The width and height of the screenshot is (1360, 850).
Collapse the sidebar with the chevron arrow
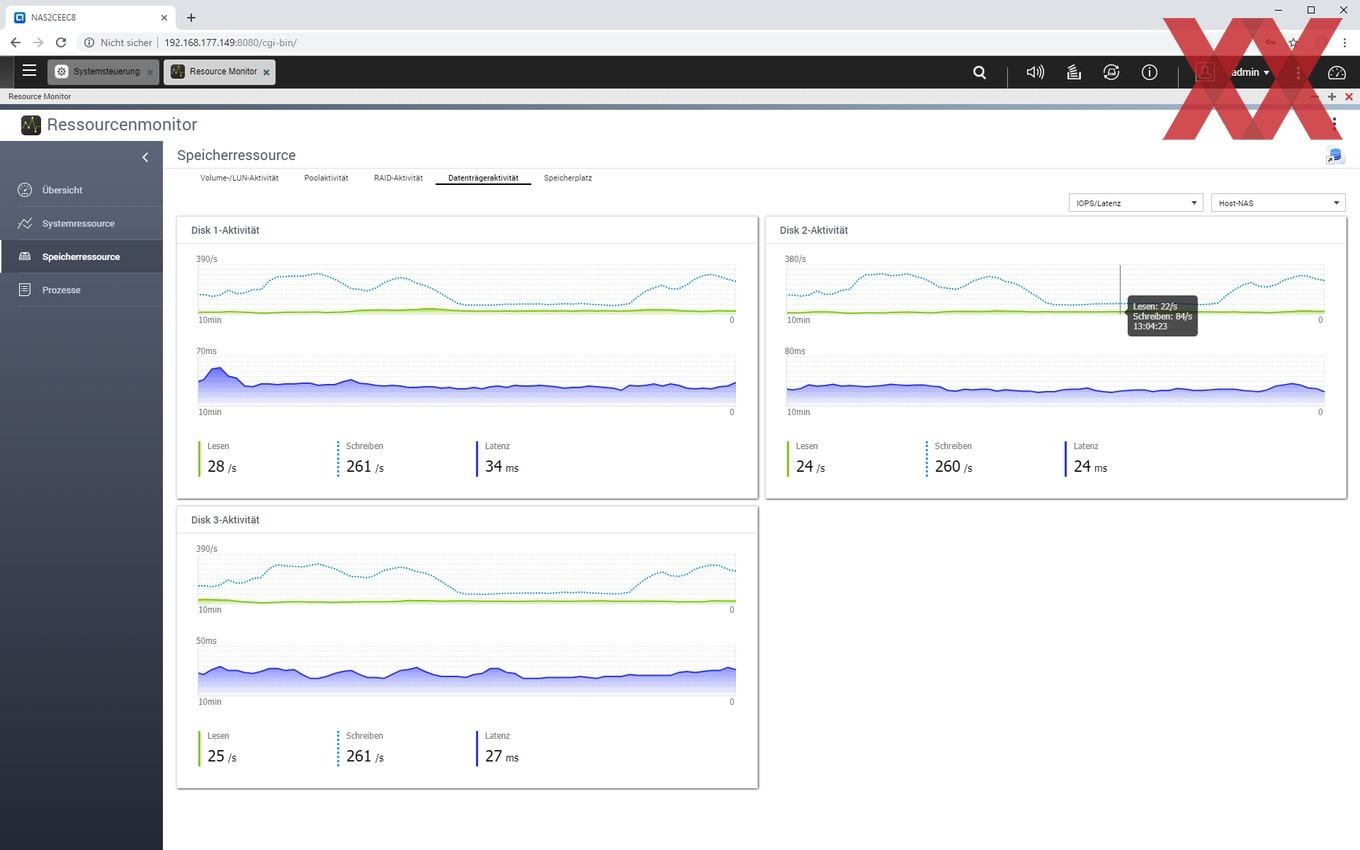145,157
